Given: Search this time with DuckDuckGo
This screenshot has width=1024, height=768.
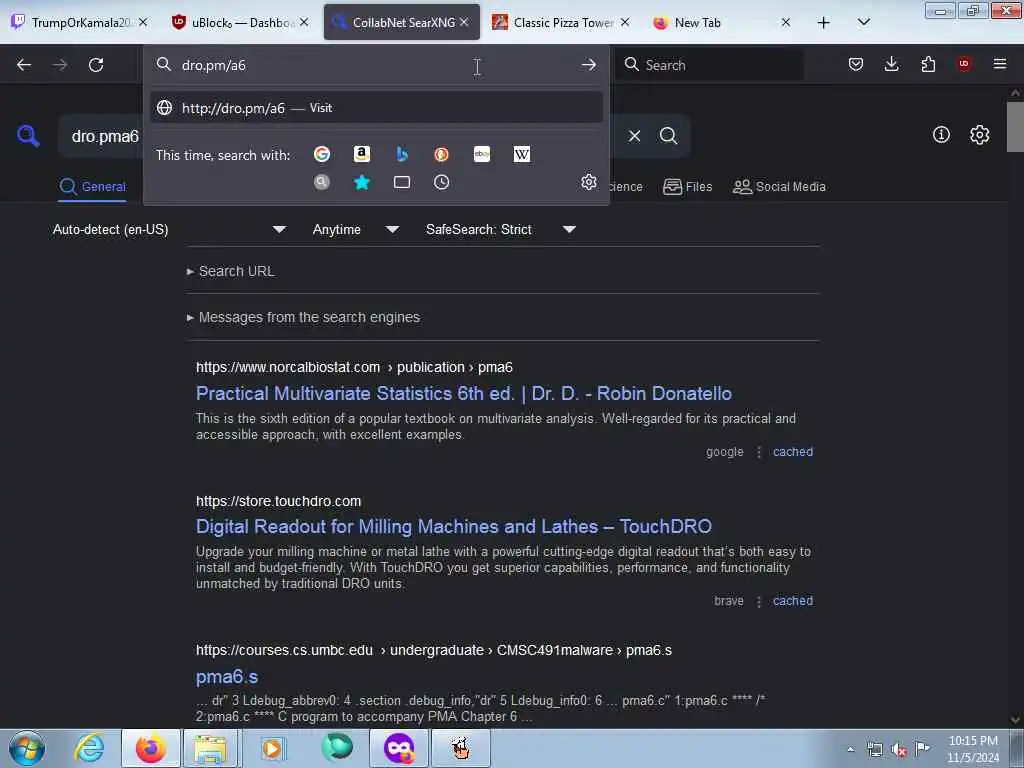Looking at the screenshot, I should point(441,154).
